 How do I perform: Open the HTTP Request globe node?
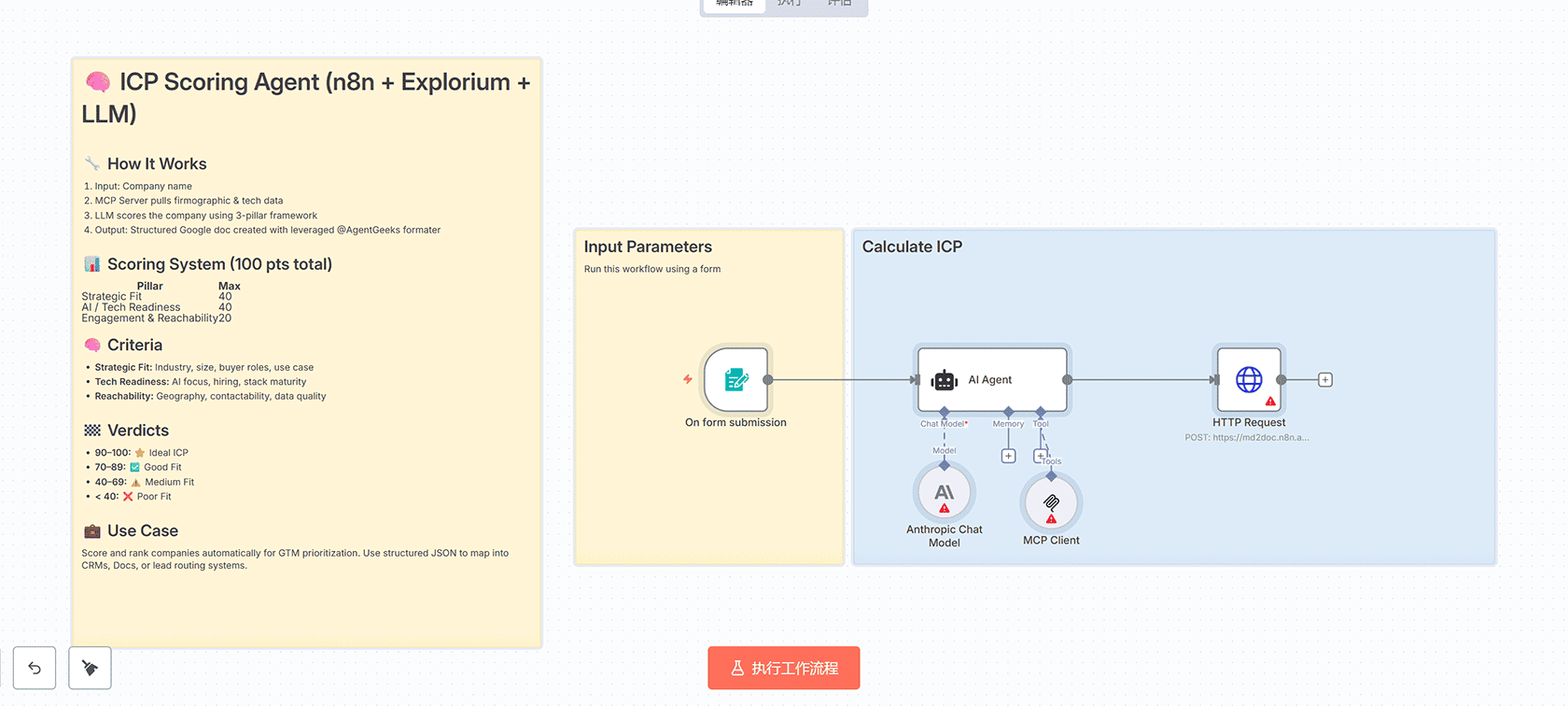1249,380
